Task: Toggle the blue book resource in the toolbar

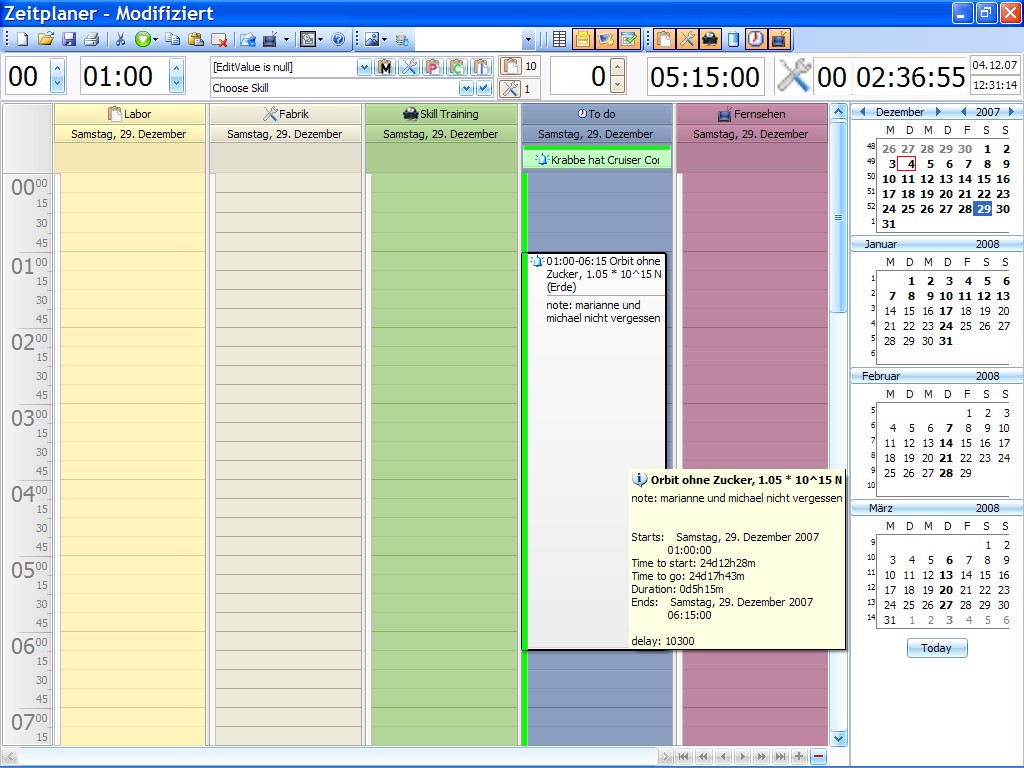Action: 733,39
